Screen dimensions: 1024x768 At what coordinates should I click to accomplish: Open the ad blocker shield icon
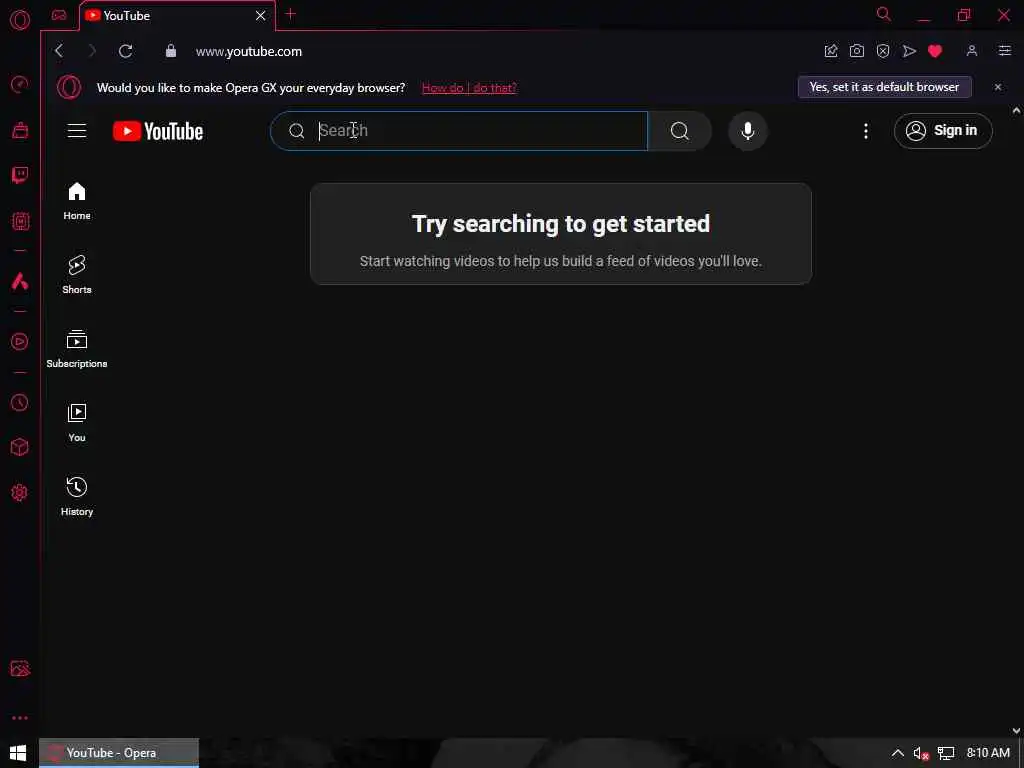[x=883, y=51]
